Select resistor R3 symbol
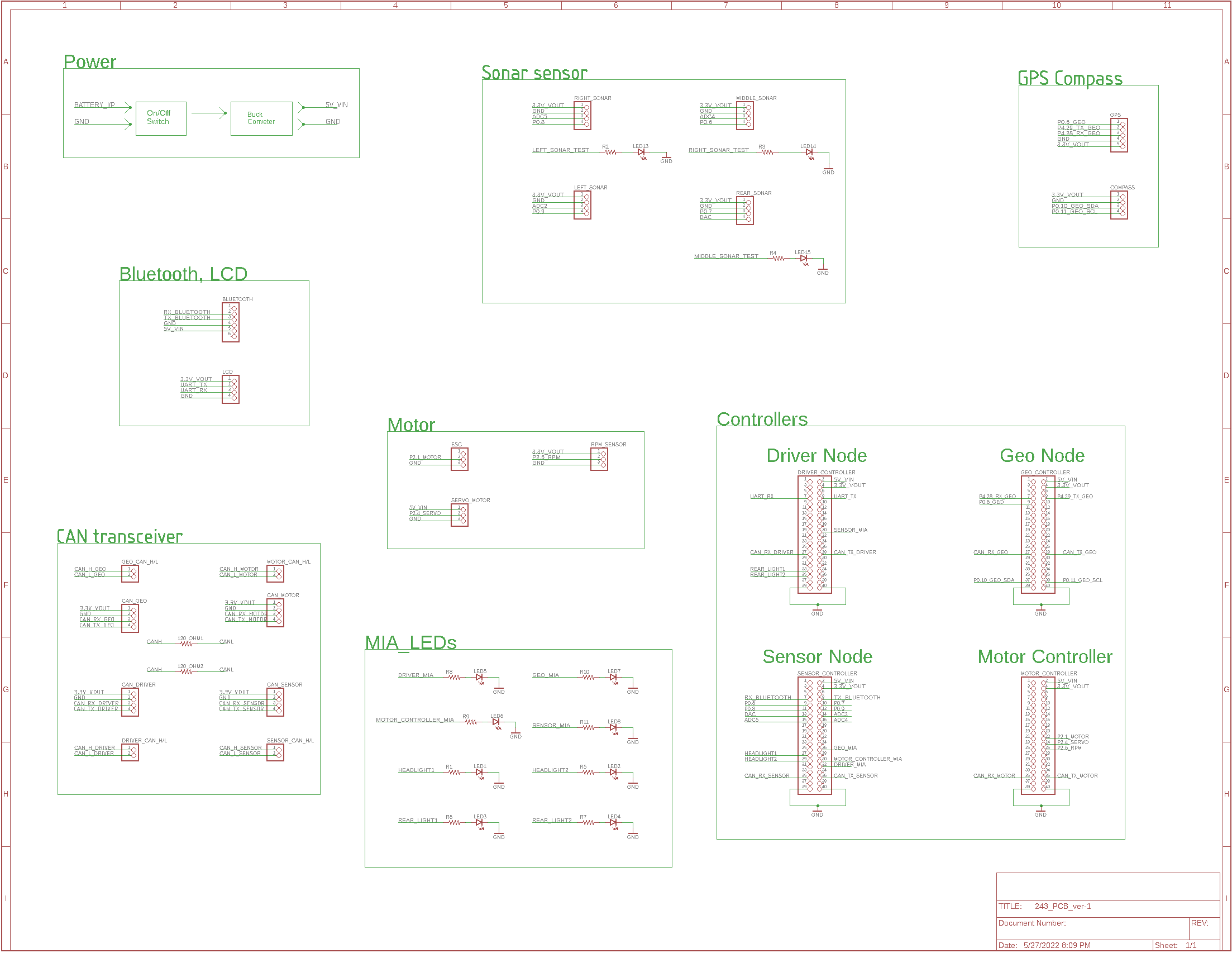This screenshot has width=1232, height=953. point(767,153)
